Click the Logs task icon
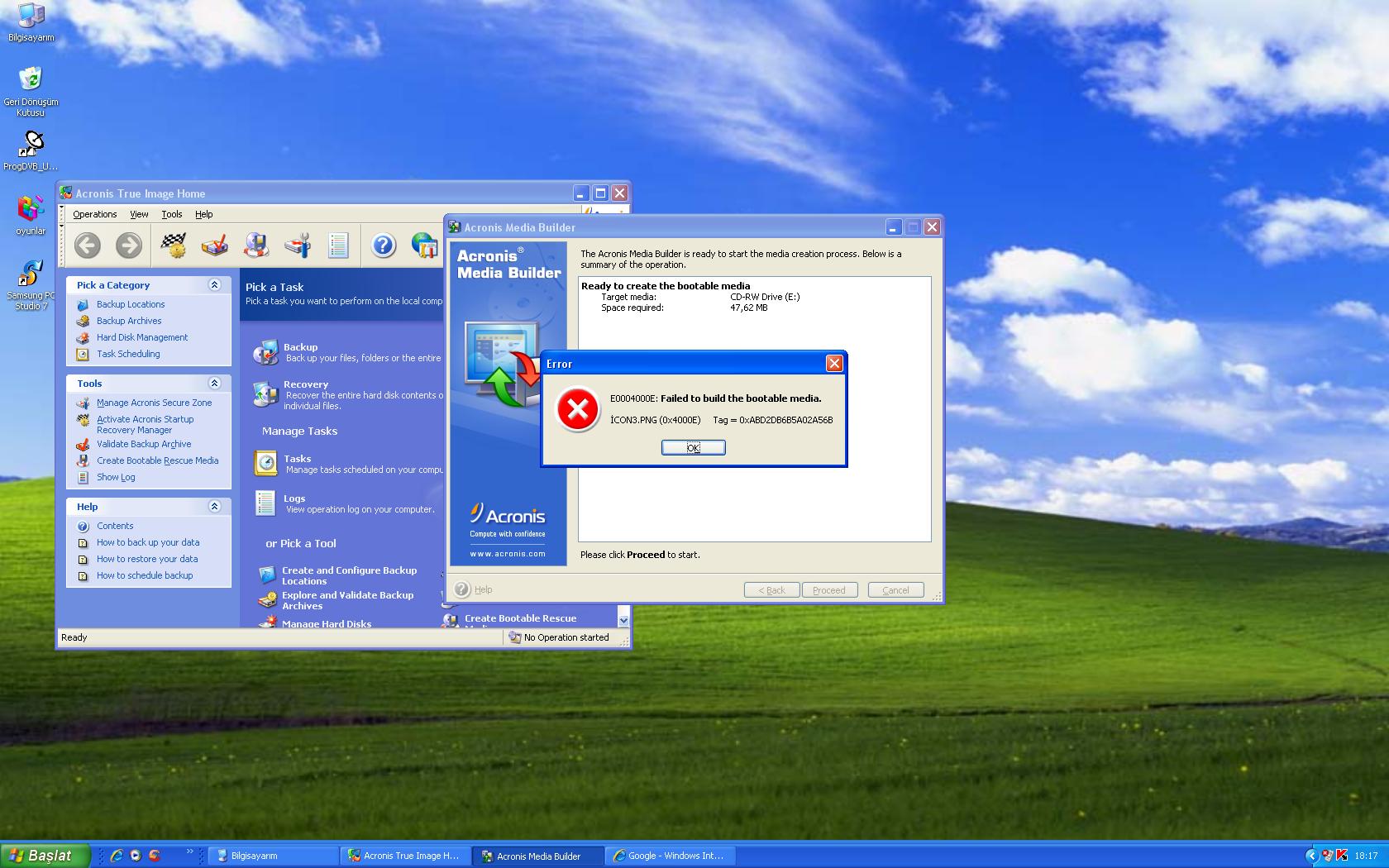This screenshot has width=1389, height=868. pyautogui.click(x=265, y=503)
